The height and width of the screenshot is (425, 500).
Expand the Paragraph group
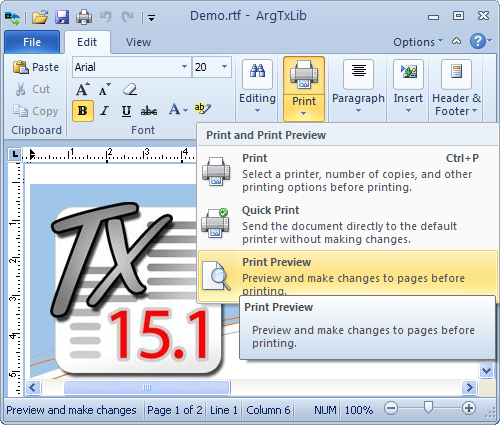point(358,87)
